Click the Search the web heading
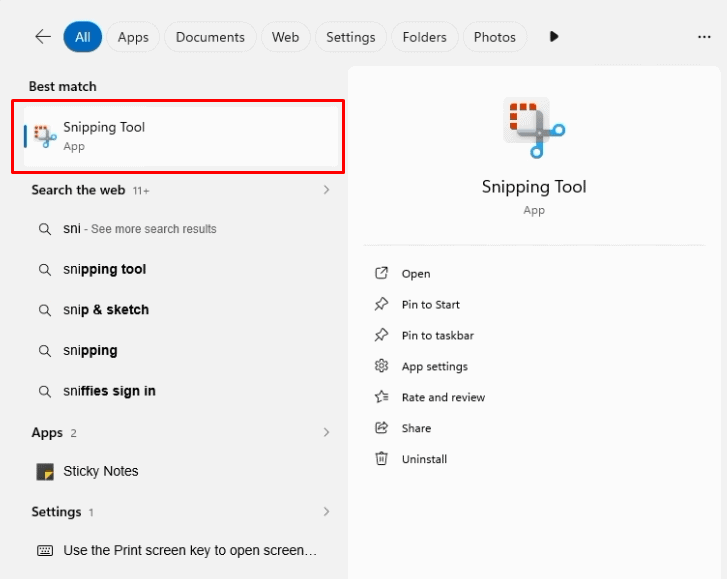 coord(78,190)
